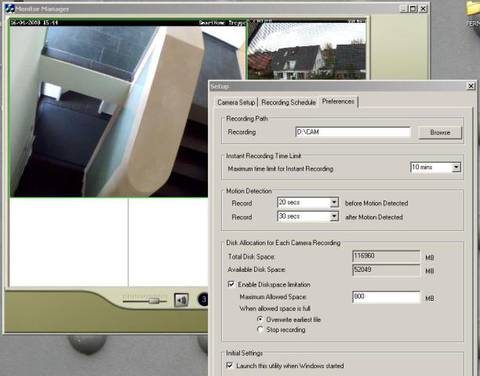Open the Monitor Manager title bar icon
Screen dimensions: 480x376
point(10,9)
